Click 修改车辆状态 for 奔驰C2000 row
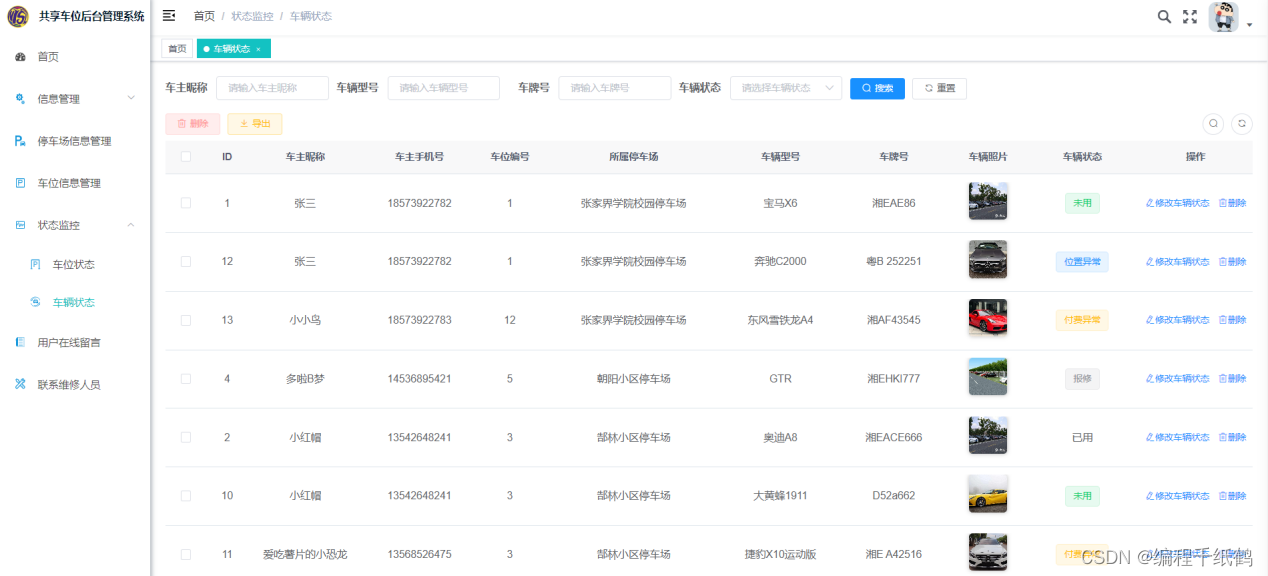1268x576 pixels. (1177, 262)
